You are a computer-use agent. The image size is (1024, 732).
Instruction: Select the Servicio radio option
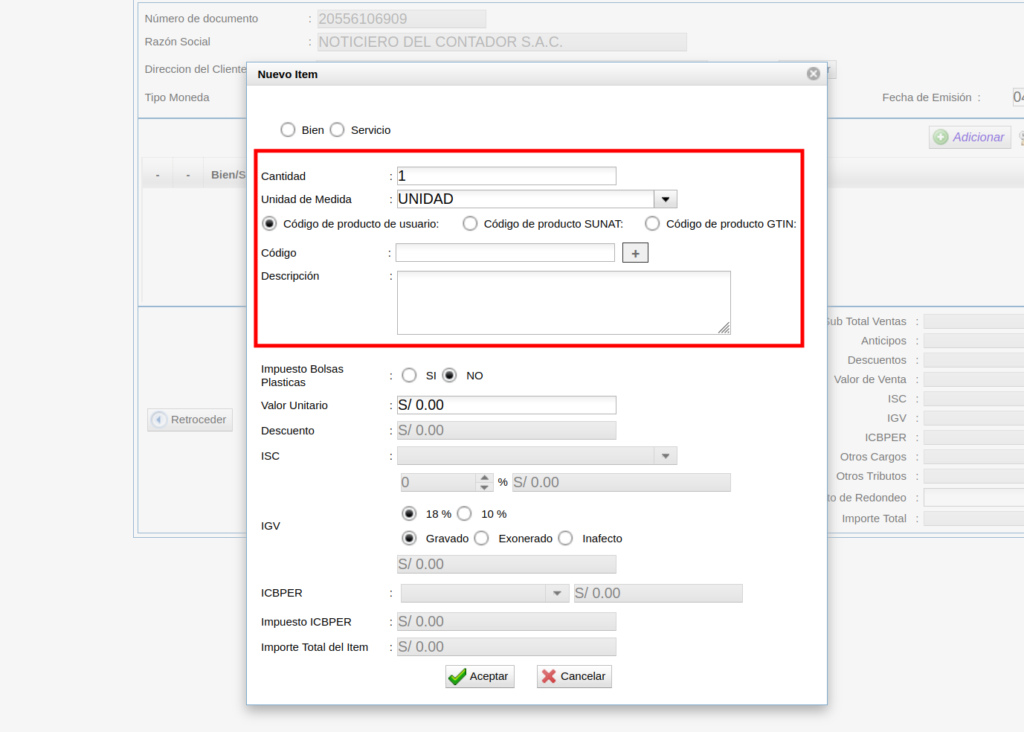click(x=337, y=130)
